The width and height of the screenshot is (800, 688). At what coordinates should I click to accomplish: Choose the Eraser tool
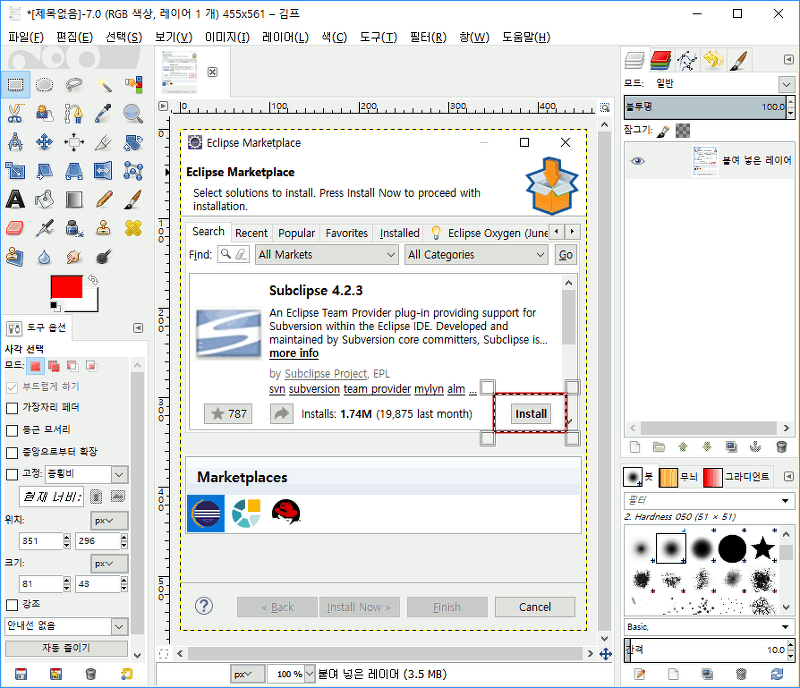click(16, 229)
